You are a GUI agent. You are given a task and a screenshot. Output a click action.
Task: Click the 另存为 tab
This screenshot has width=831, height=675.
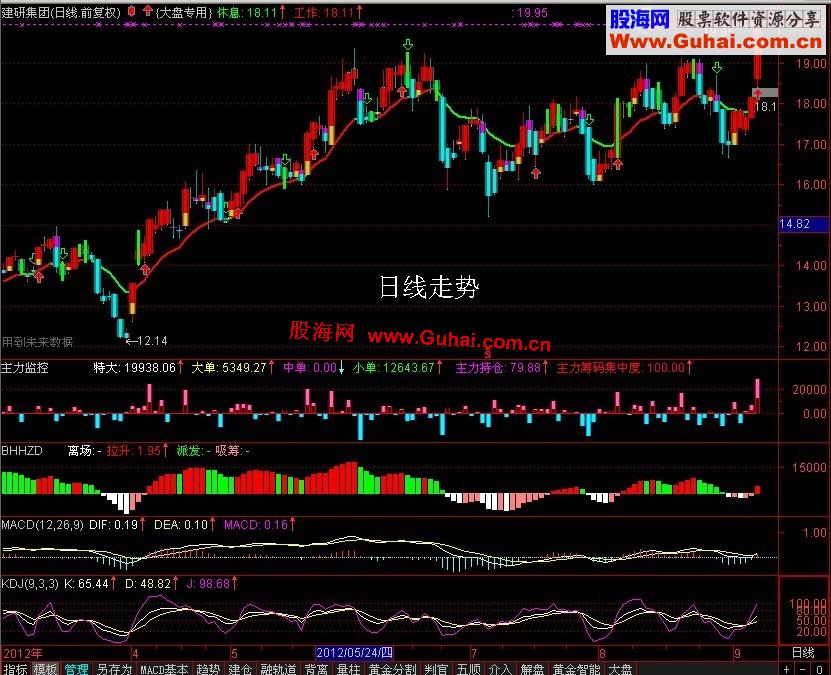(x=114, y=669)
